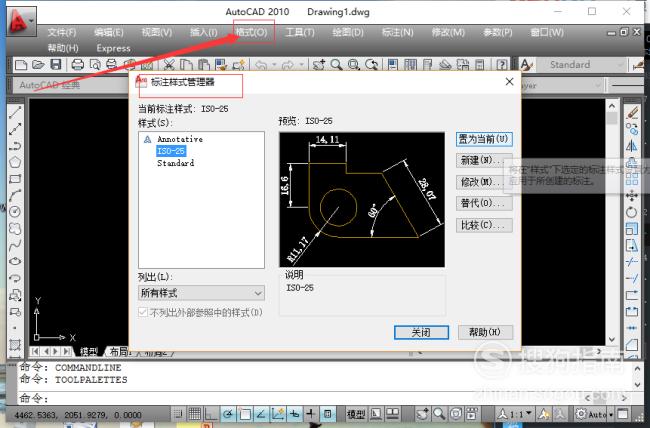Select the Rectangle draw tool
Image resolution: width=650 pixels, height=428 pixels.
click(x=15, y=179)
